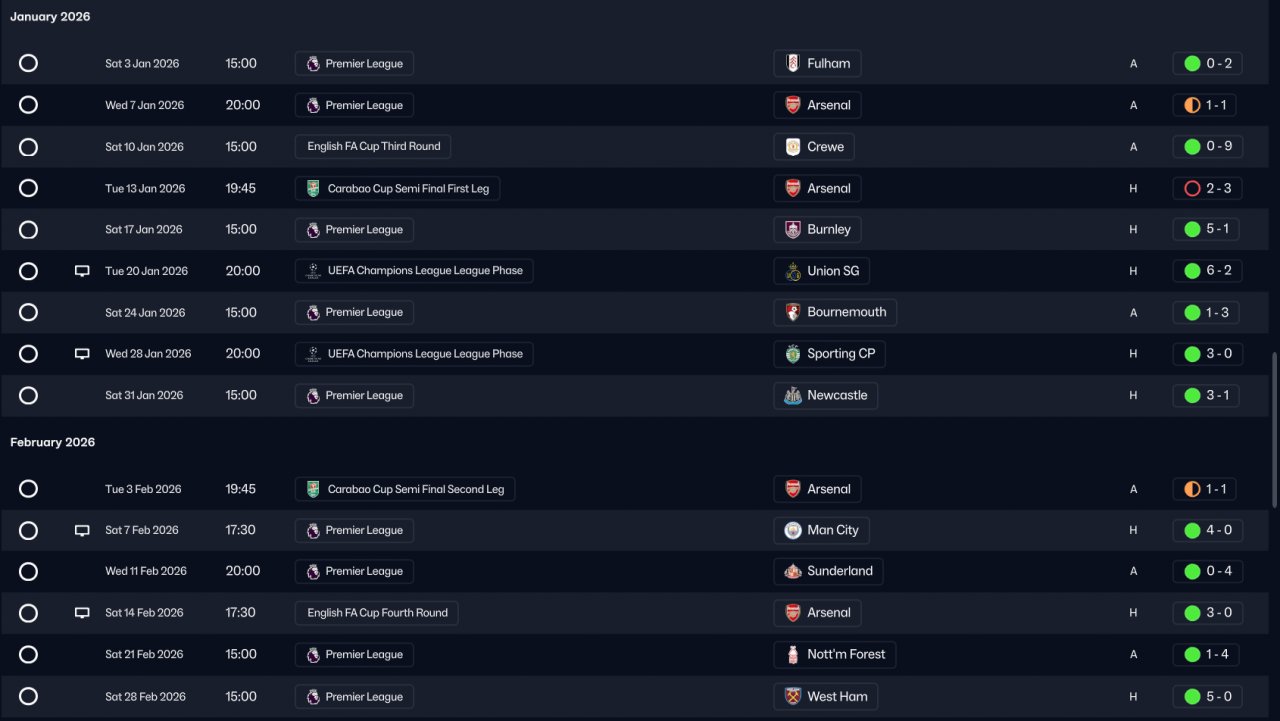
Task: Click the West Ham club crest
Action: click(793, 697)
